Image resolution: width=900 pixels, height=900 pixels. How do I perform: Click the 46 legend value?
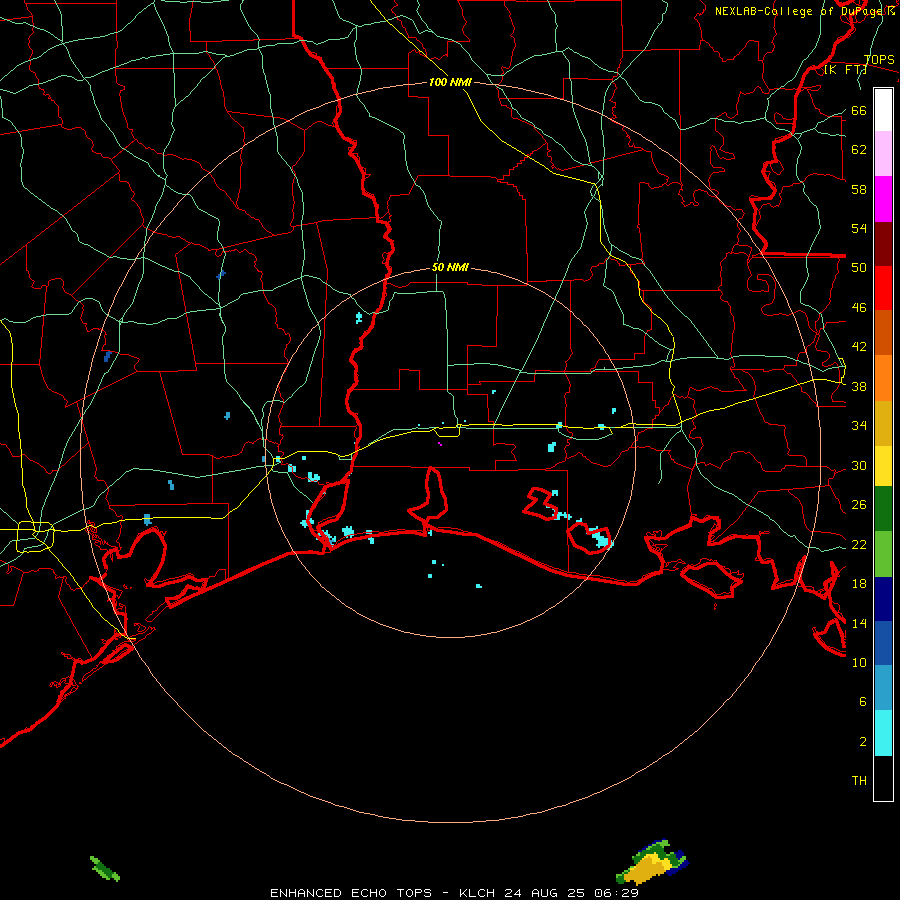[859, 307]
